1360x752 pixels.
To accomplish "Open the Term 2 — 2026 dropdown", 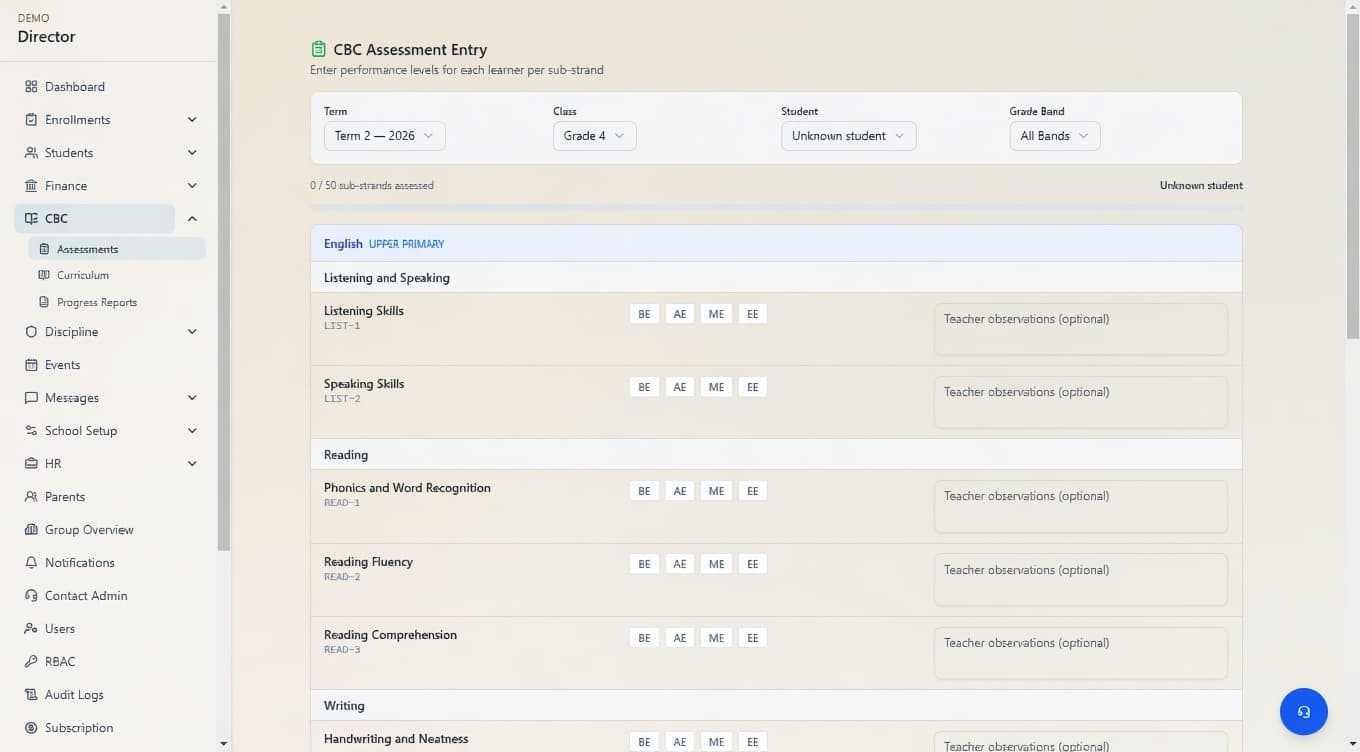I will click(x=385, y=136).
